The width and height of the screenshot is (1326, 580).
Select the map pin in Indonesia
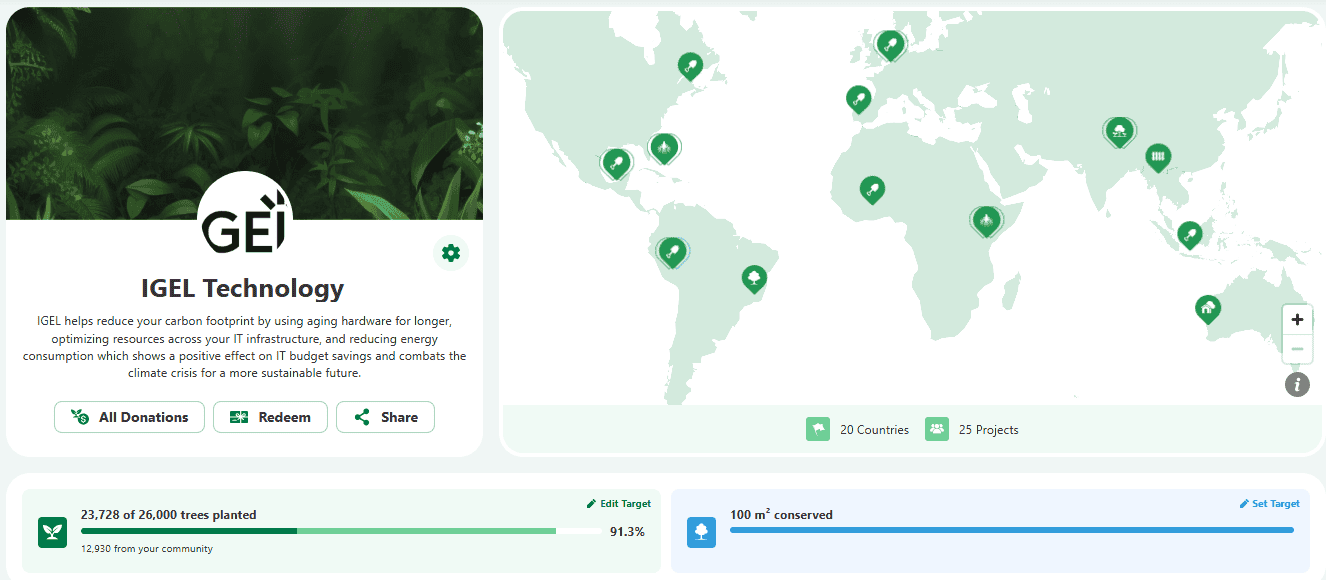pyautogui.click(x=1189, y=234)
